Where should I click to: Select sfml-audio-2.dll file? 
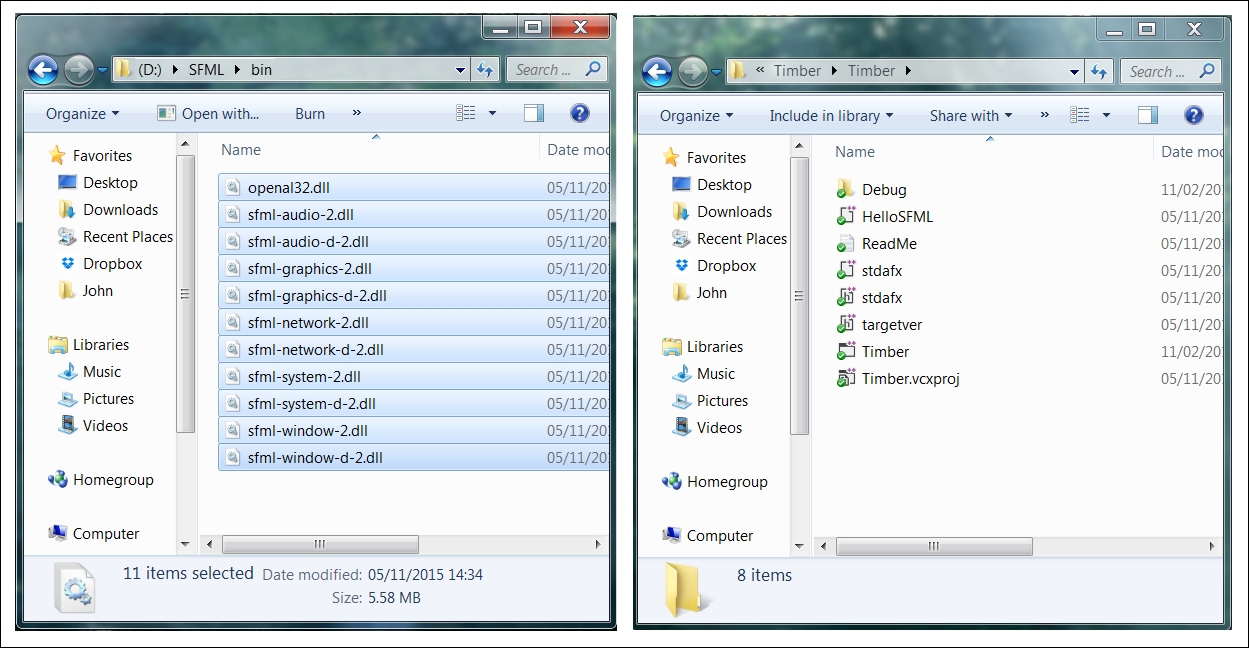pos(413,214)
